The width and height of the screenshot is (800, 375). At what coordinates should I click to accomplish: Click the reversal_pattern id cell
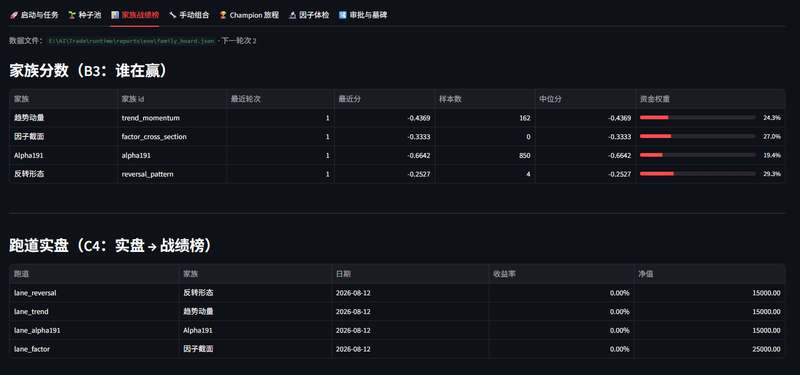(x=172, y=174)
